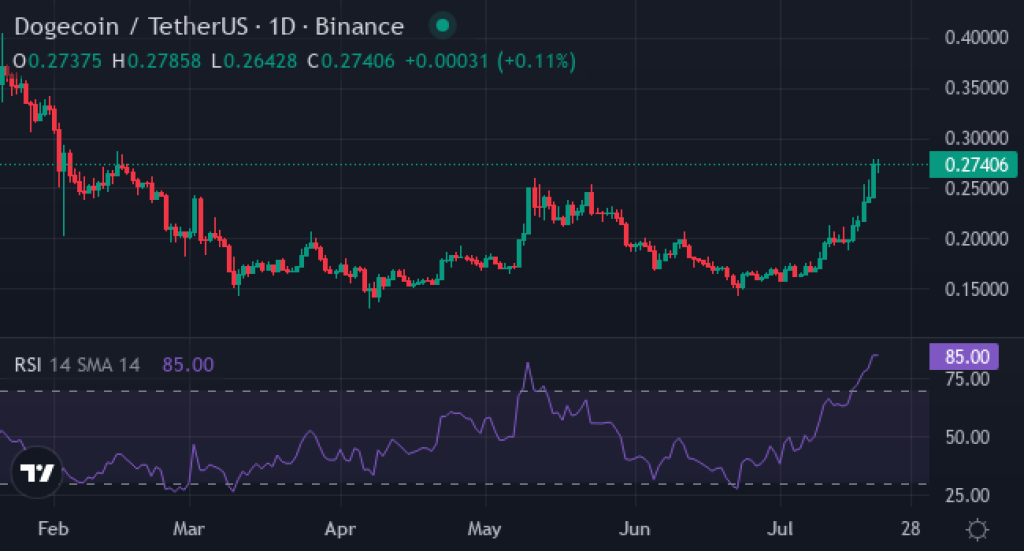Screen dimensions: 1024x551
Task: Click the Jul time axis label
Action: [x=780, y=528]
